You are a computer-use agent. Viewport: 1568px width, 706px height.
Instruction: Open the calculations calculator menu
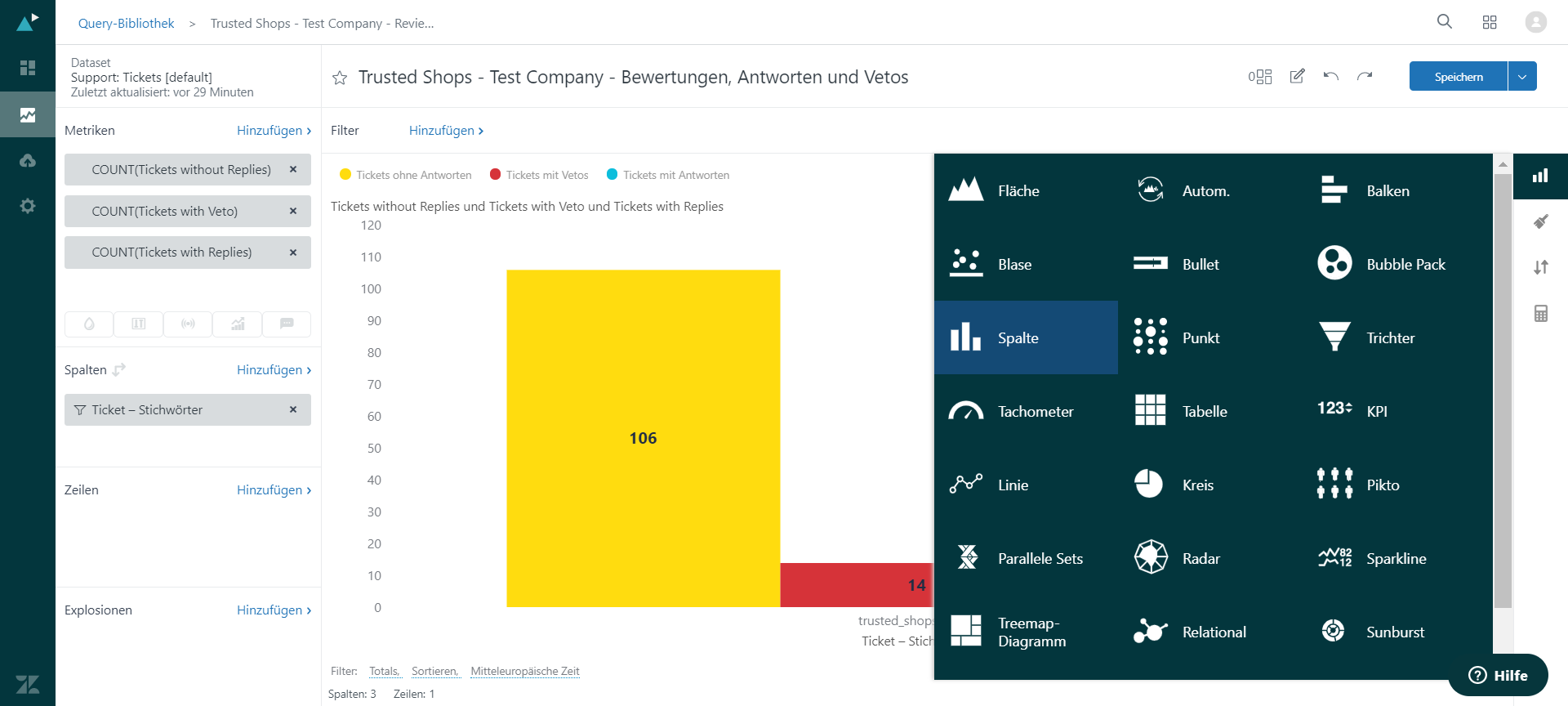[1540, 313]
